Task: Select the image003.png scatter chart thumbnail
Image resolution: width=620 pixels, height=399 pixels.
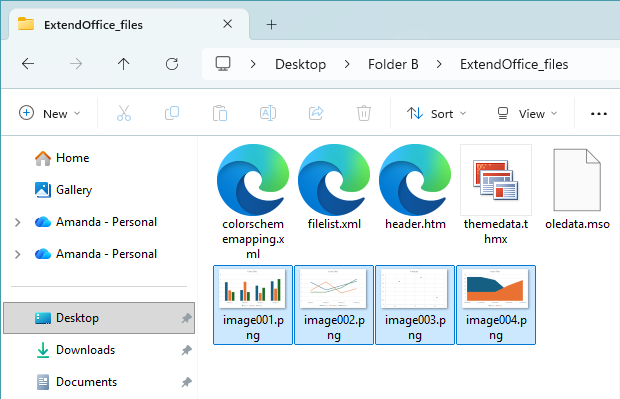Action: 414,289
